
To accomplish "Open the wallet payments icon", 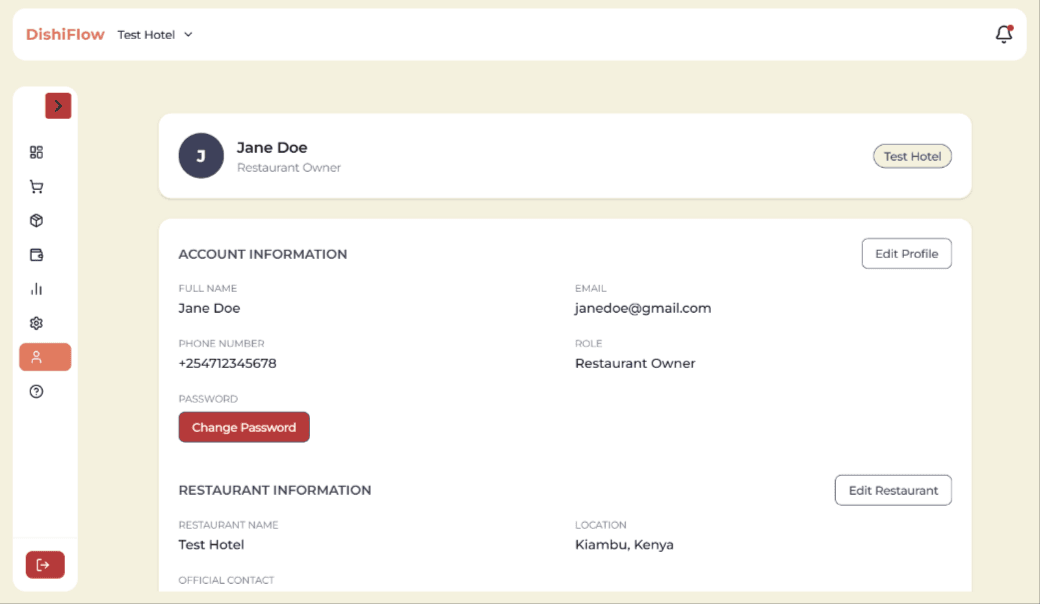I will tap(37, 255).
